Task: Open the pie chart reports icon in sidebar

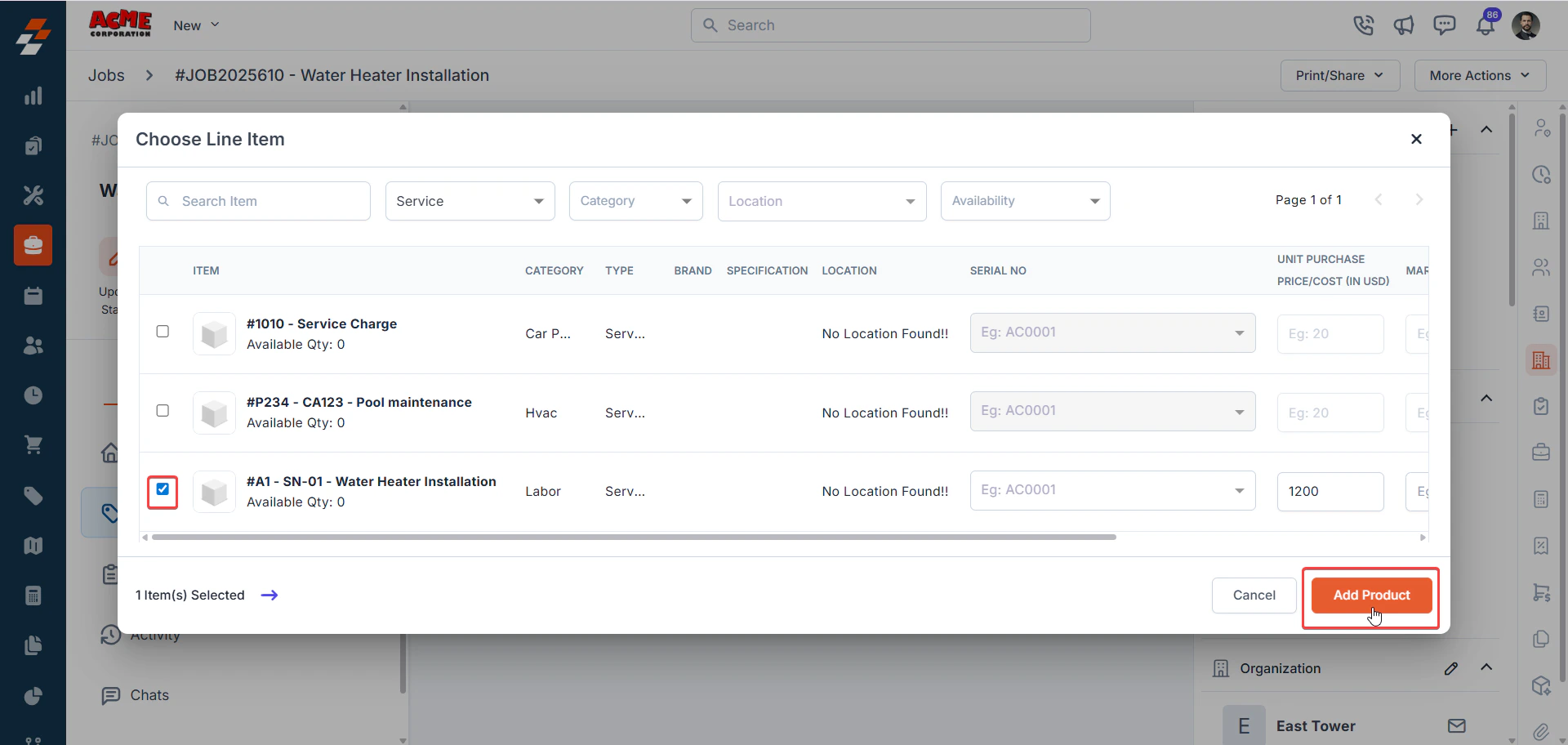Action: pyautogui.click(x=33, y=696)
